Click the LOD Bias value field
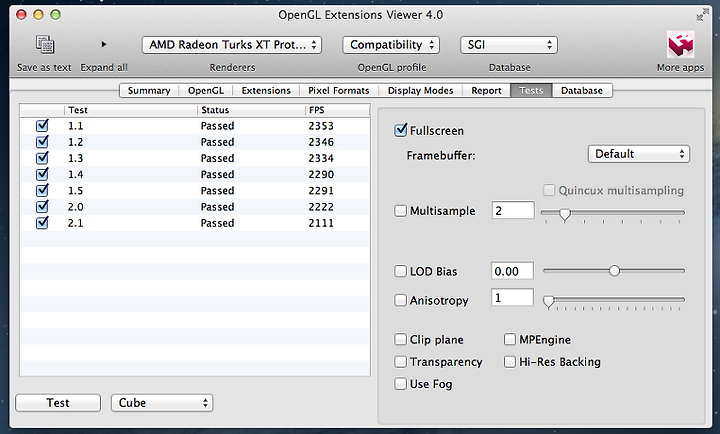 (x=512, y=271)
